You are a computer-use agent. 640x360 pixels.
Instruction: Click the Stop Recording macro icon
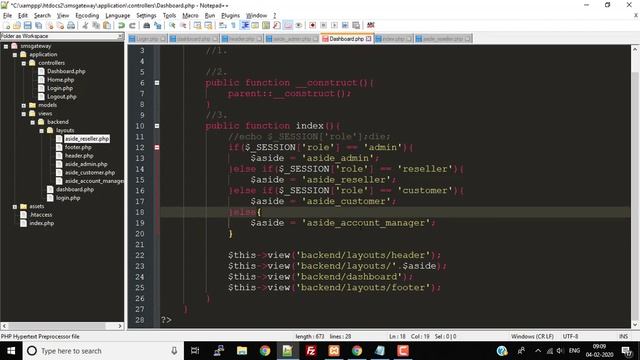[x=323, y=25]
